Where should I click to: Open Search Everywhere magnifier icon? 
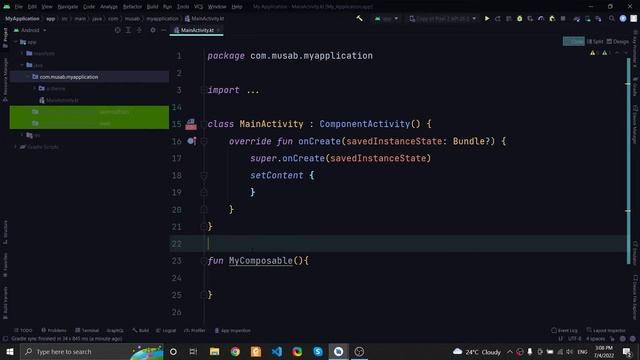[612, 18]
